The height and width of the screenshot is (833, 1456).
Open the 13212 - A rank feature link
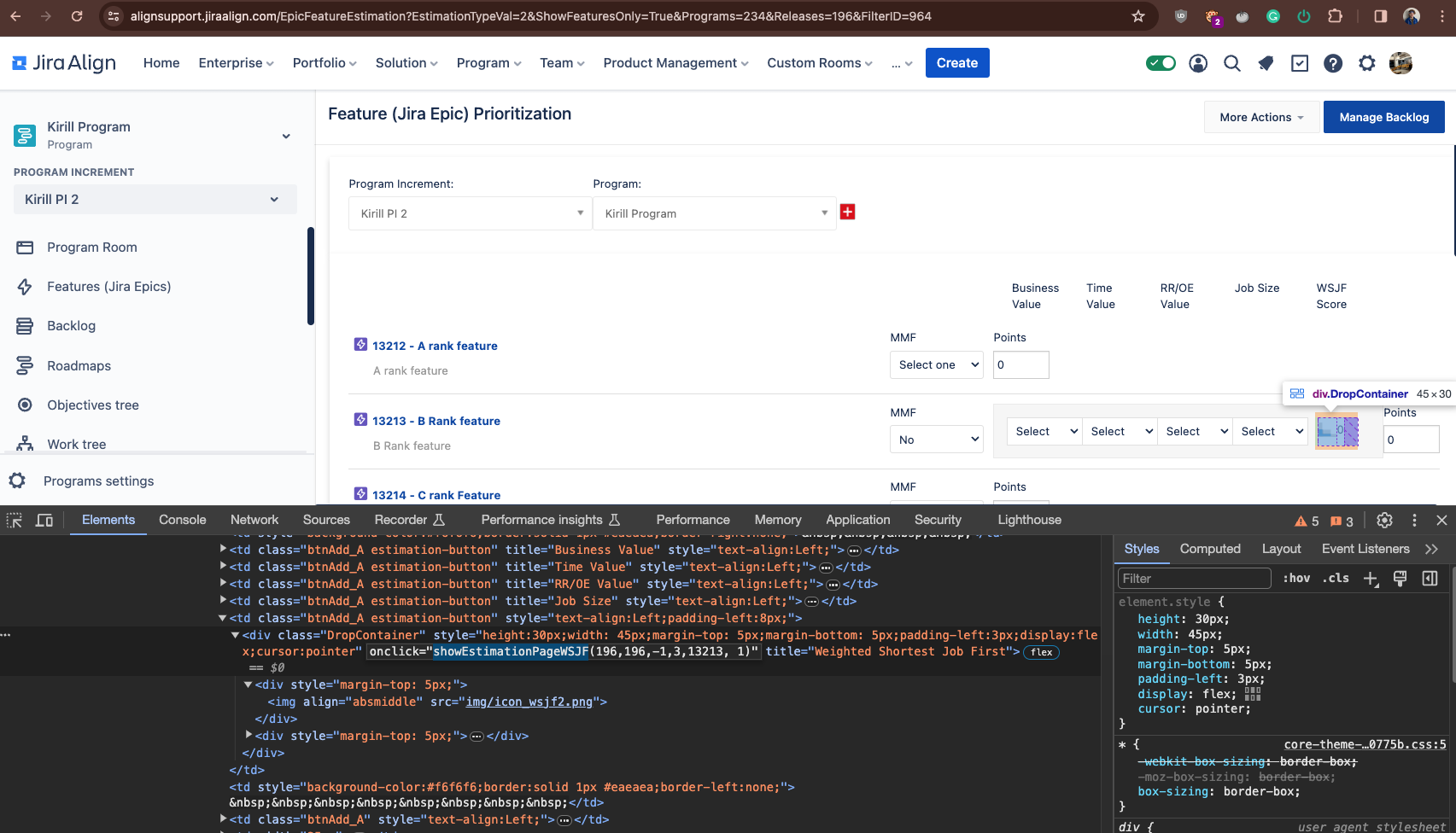click(435, 346)
